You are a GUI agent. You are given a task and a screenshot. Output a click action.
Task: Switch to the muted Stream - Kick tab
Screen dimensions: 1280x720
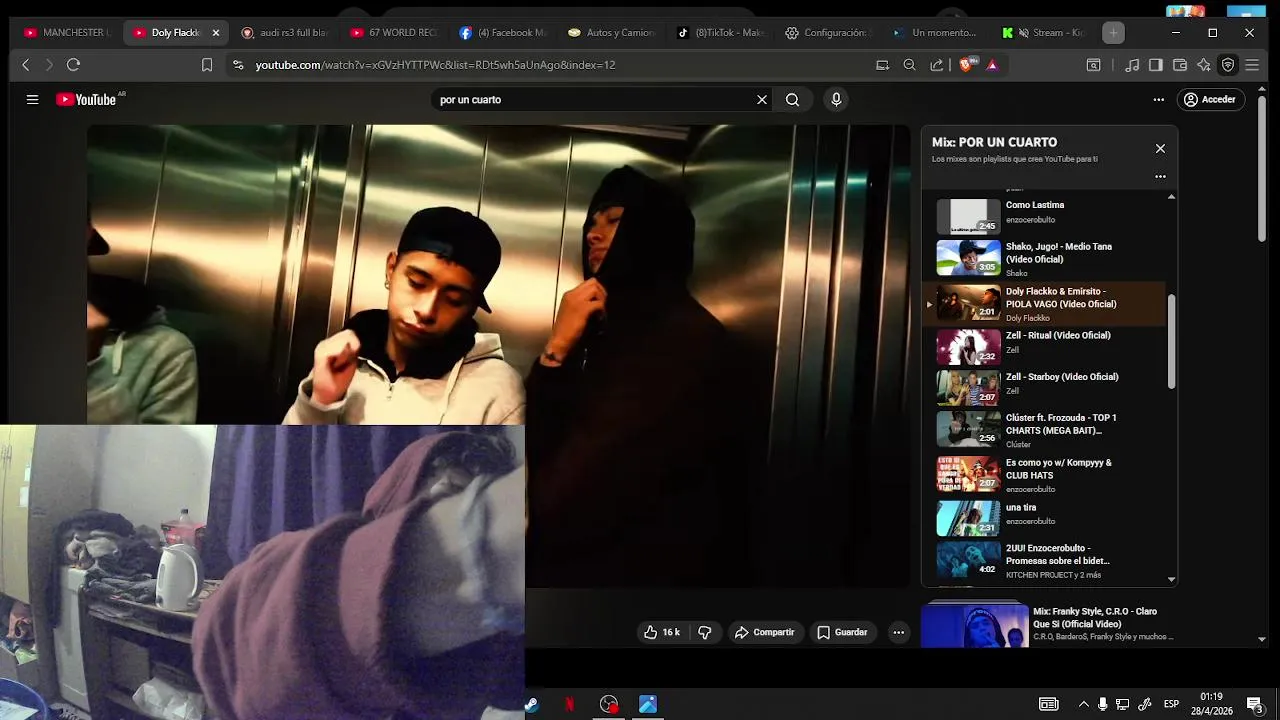pos(1046,33)
